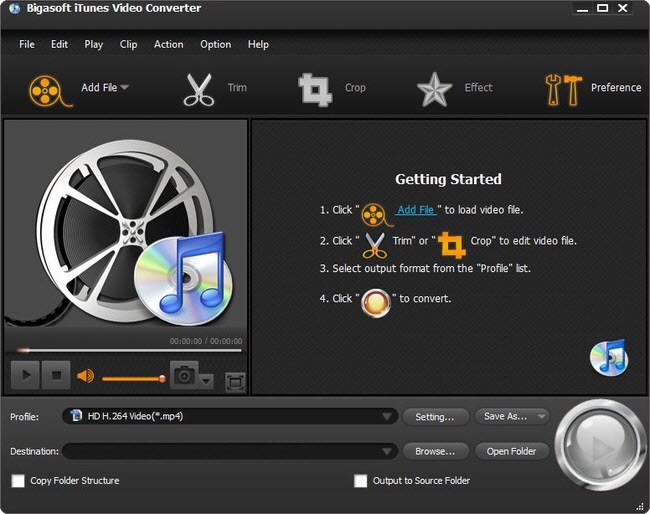Toggle full screen preview icon
The height and width of the screenshot is (514, 650).
pyautogui.click(x=235, y=382)
